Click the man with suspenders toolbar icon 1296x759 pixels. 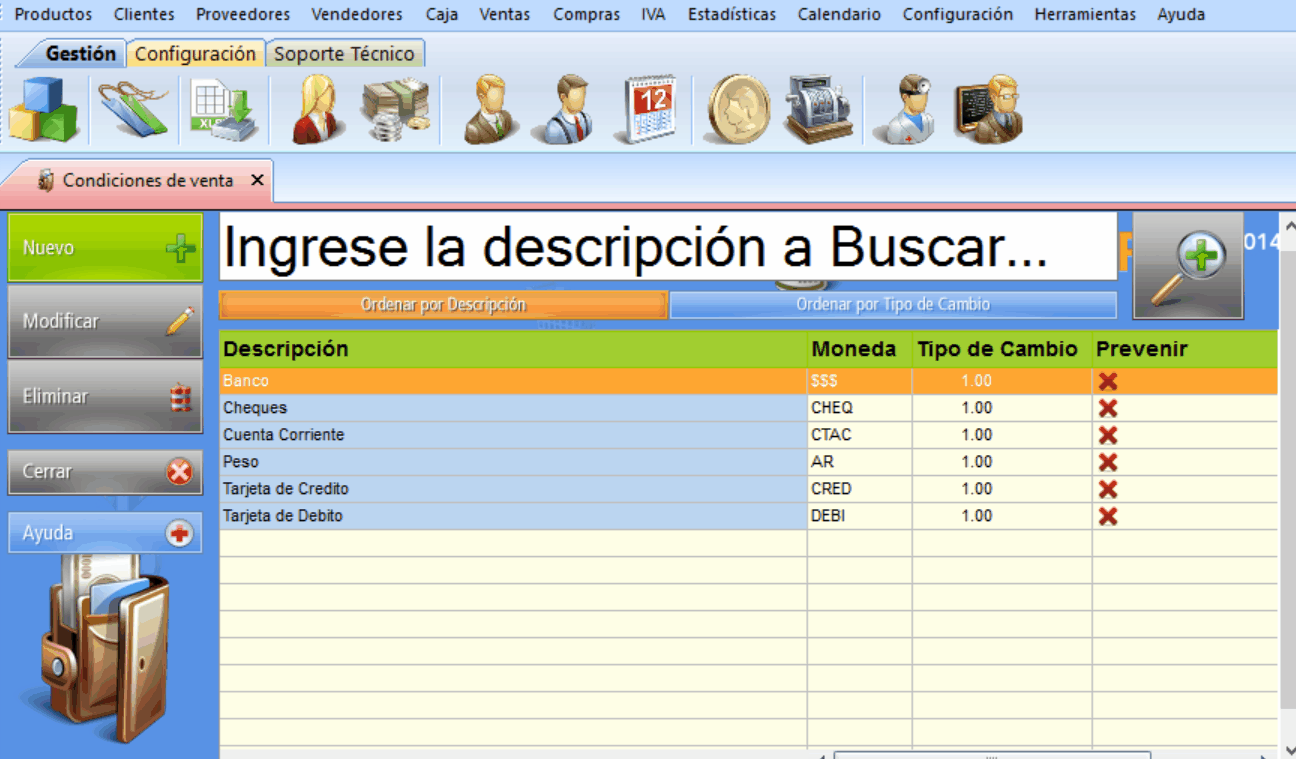tap(564, 109)
